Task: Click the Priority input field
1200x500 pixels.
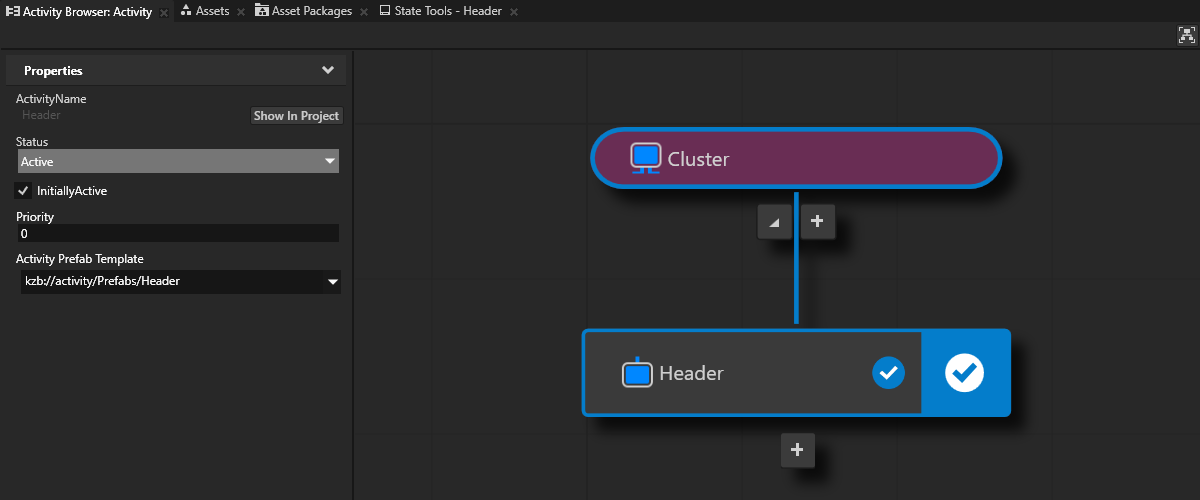Action: point(178,234)
